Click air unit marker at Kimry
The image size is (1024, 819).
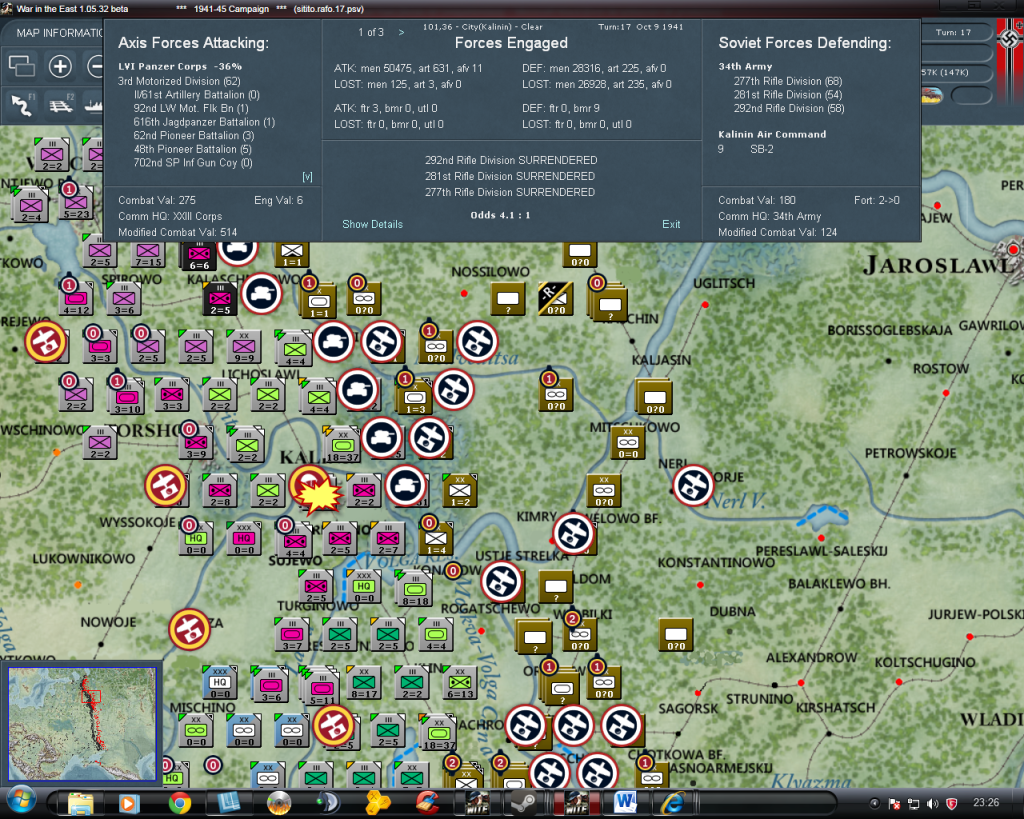574,534
